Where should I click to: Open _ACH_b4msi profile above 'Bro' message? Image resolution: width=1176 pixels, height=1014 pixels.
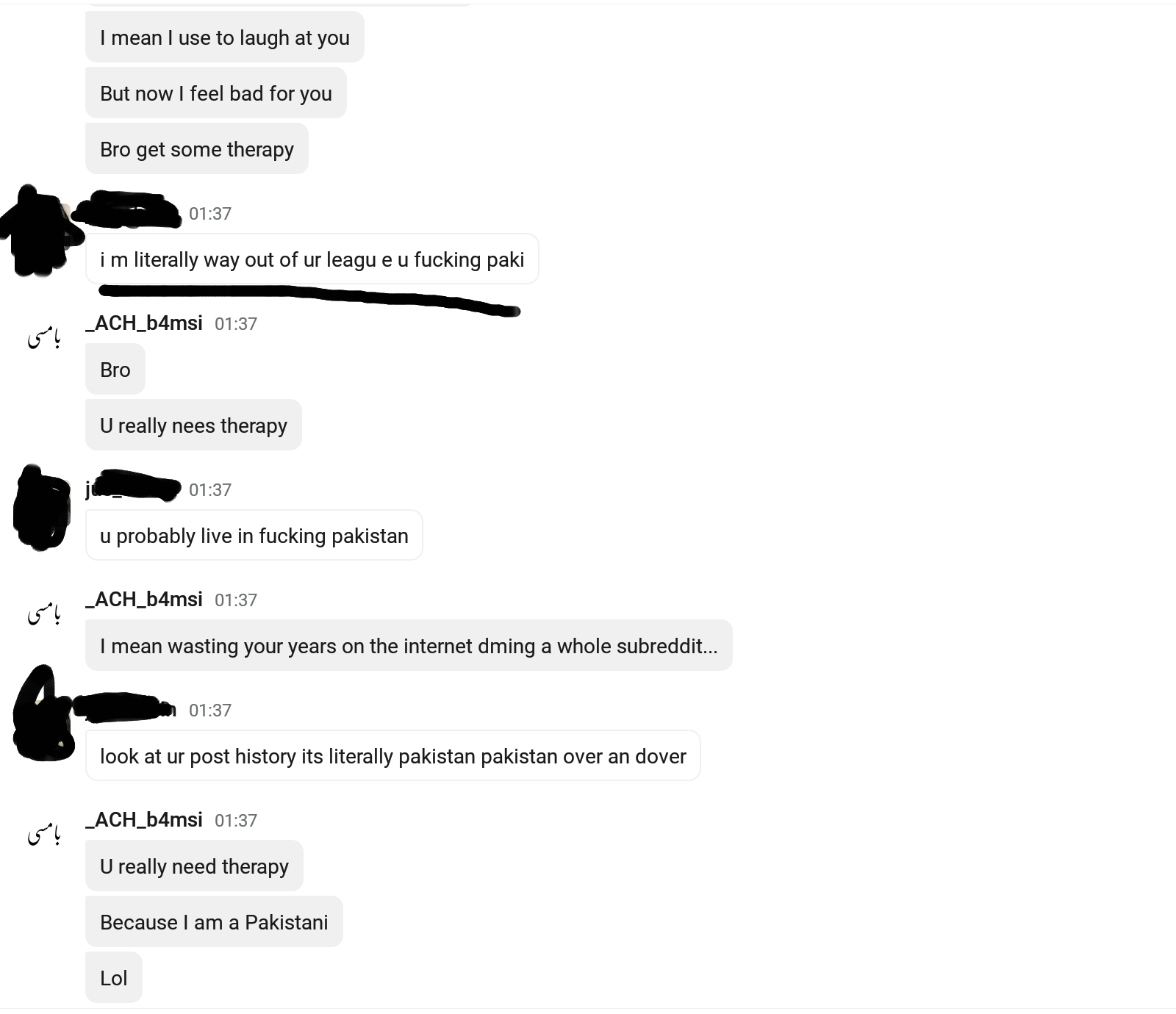144,323
